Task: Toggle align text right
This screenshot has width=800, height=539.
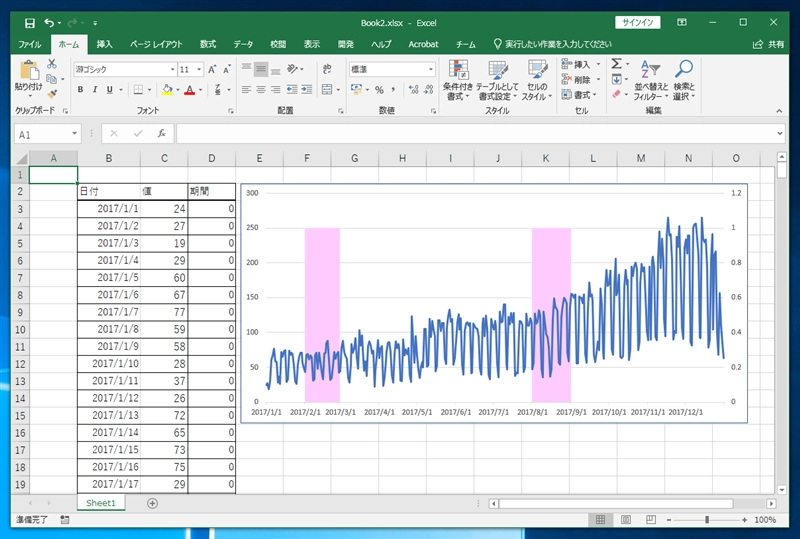Action: coord(276,90)
